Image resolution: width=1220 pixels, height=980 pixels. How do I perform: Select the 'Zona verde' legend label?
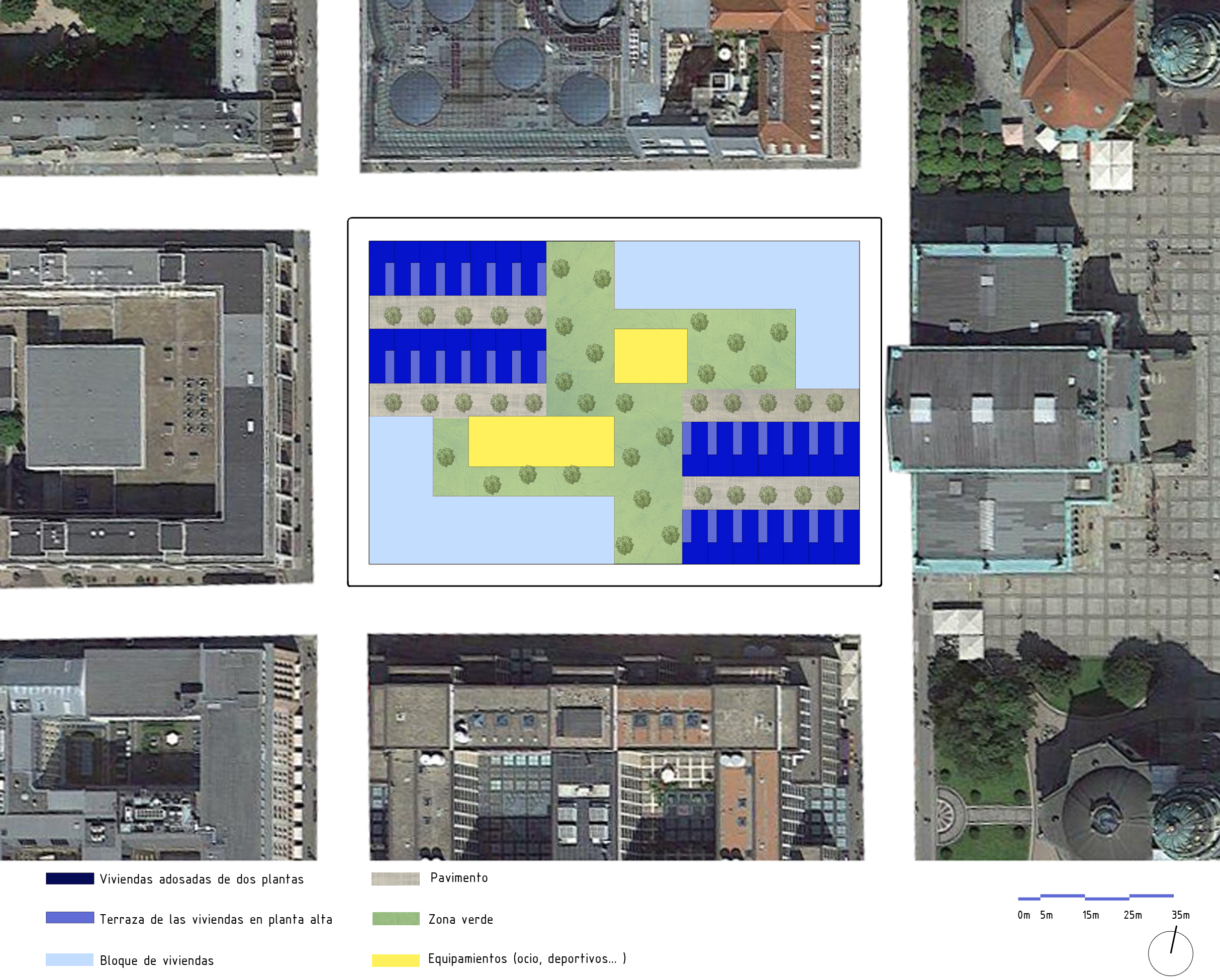(x=460, y=919)
